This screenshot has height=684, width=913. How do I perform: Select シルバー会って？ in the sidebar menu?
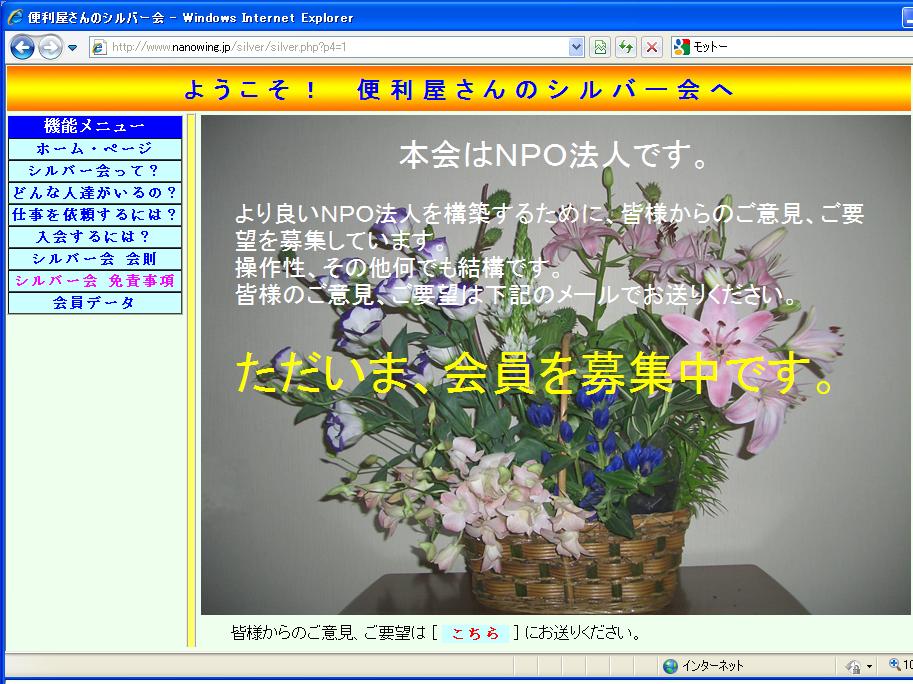[x=95, y=171]
